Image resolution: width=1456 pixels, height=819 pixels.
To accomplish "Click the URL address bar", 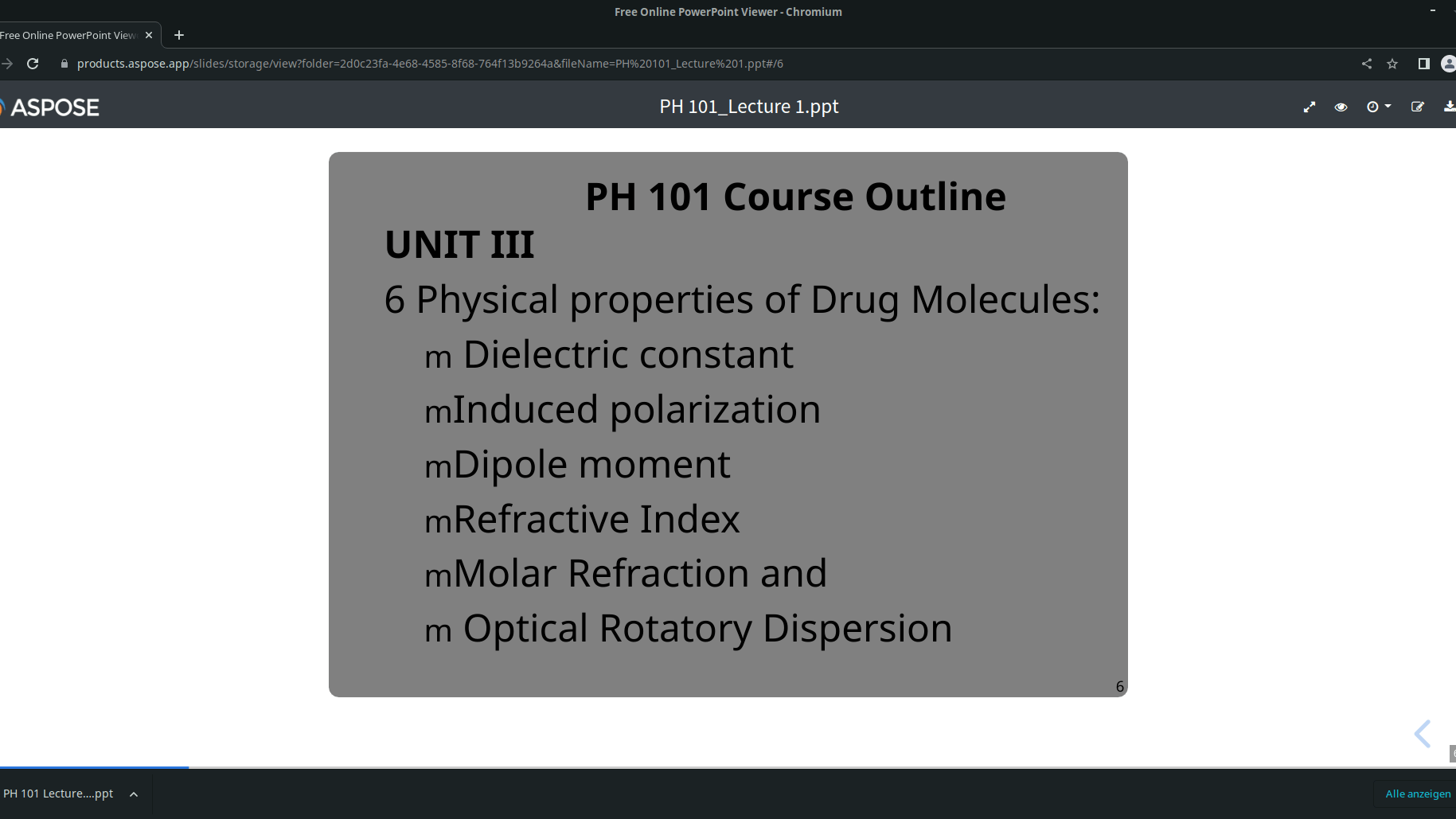I will click(x=430, y=64).
